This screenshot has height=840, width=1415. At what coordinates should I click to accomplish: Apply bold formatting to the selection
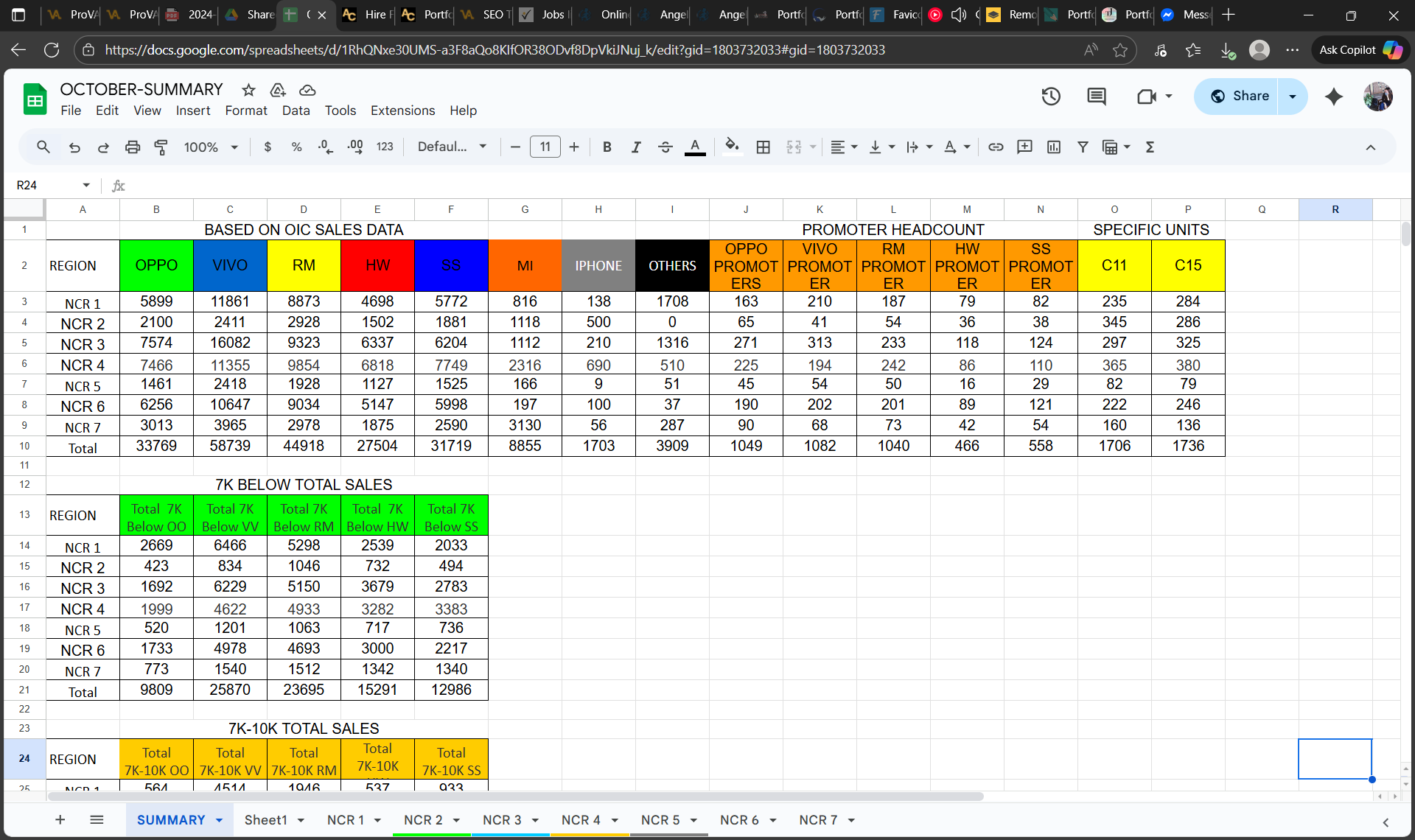[607, 147]
